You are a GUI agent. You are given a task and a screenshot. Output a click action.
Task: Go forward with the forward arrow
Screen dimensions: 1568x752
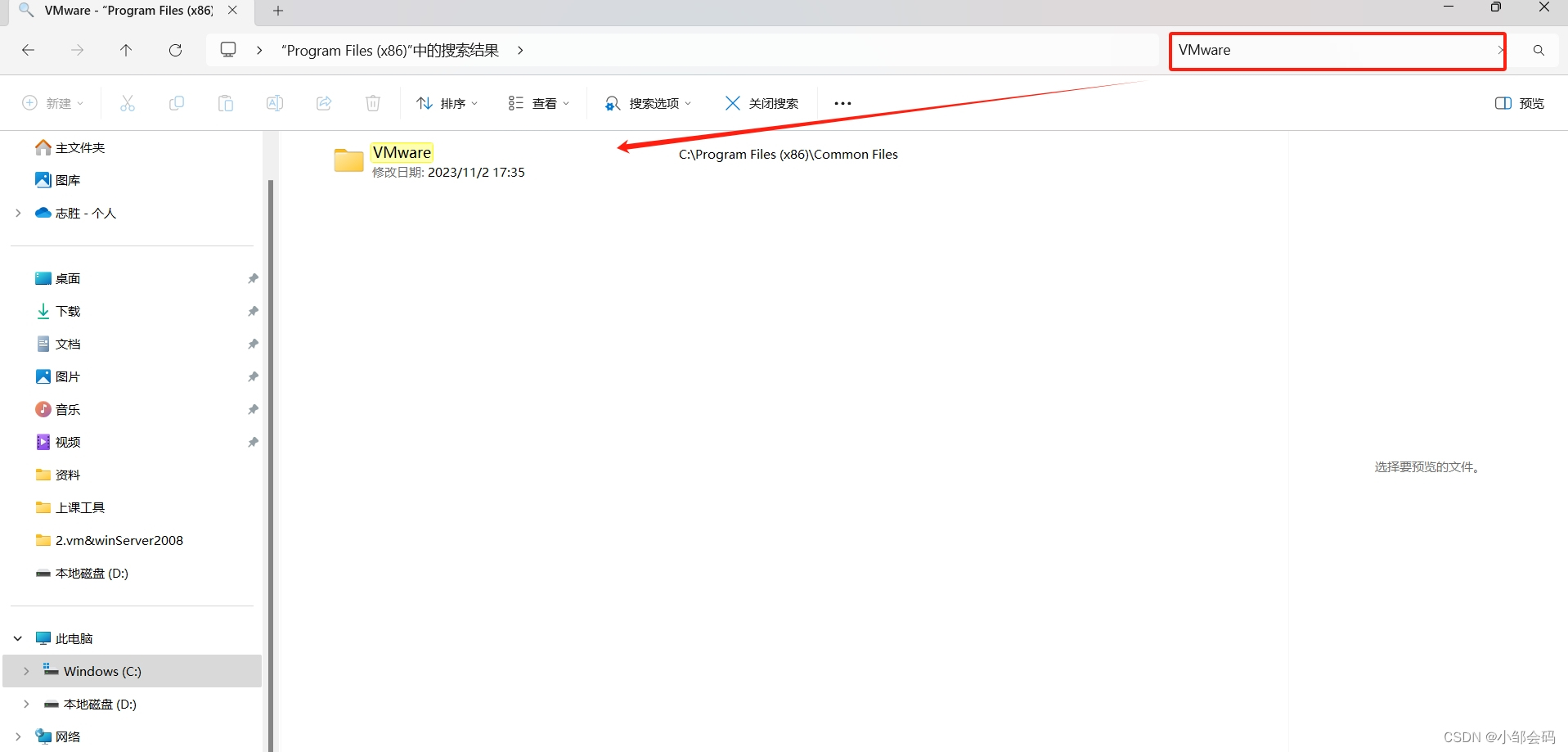pos(77,50)
